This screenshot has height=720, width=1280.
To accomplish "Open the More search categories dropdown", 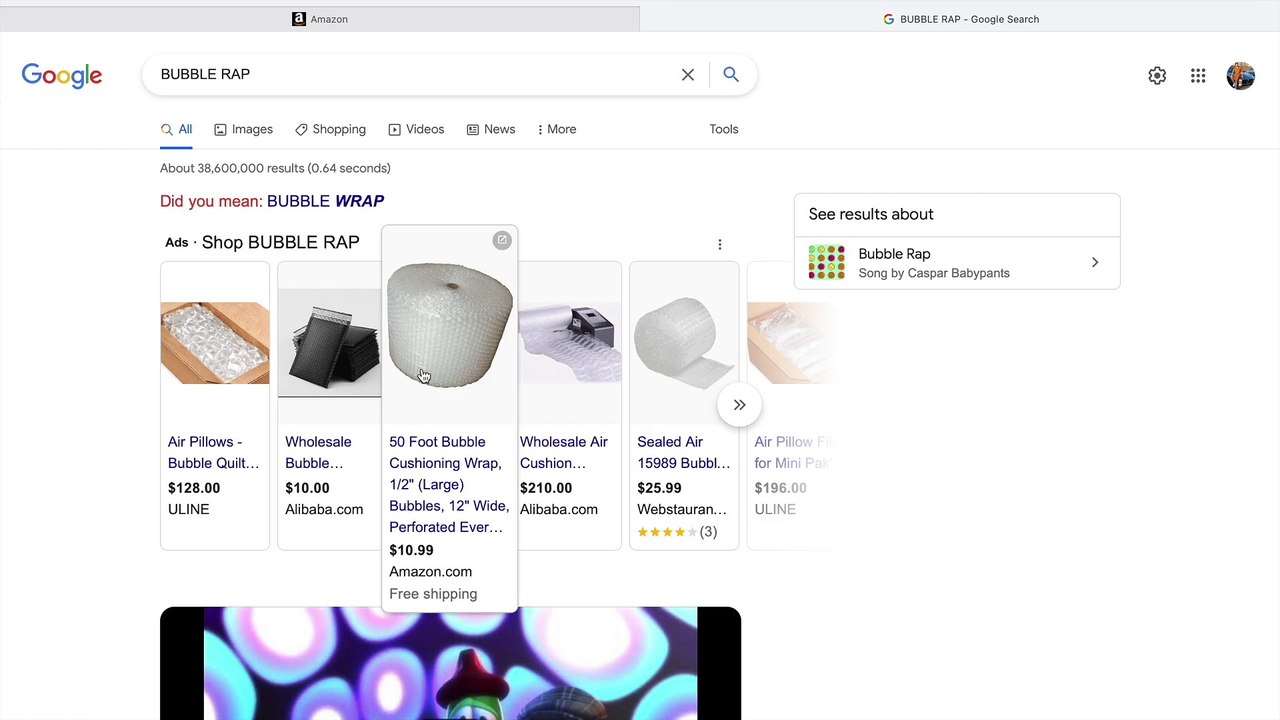I will 557,129.
